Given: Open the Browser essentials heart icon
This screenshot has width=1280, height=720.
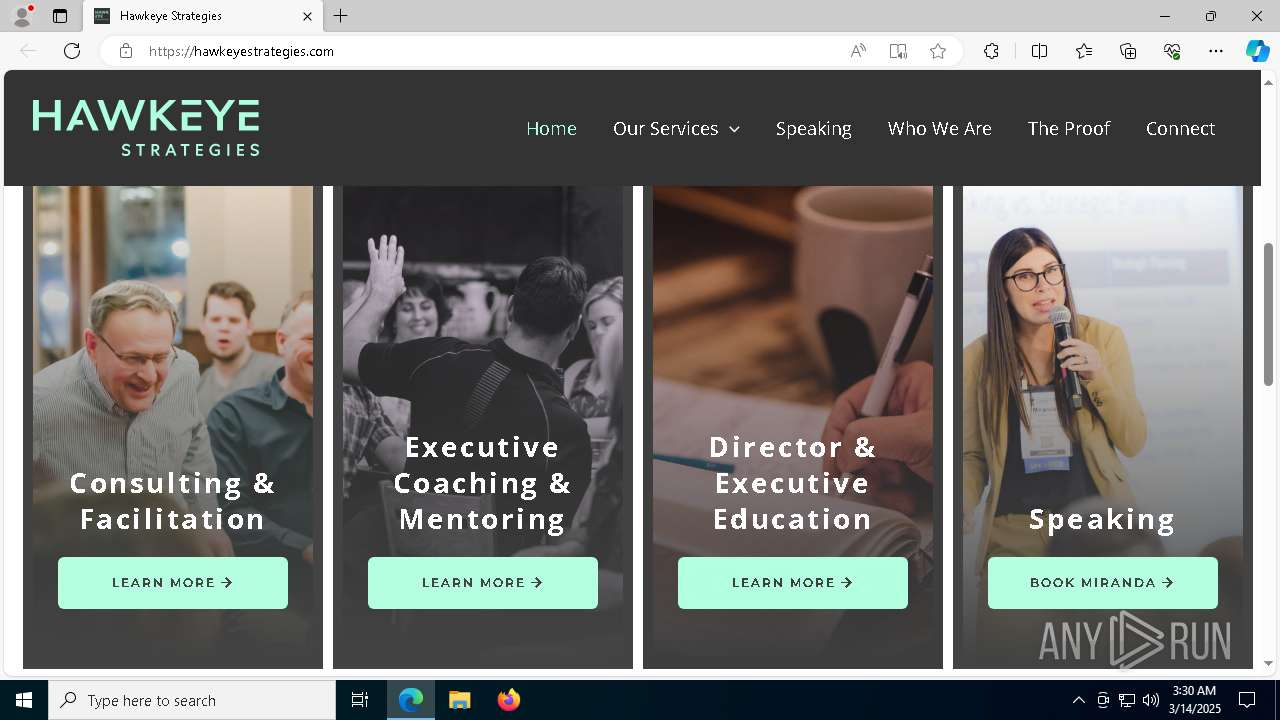Looking at the screenshot, I should pyautogui.click(x=1172, y=51).
